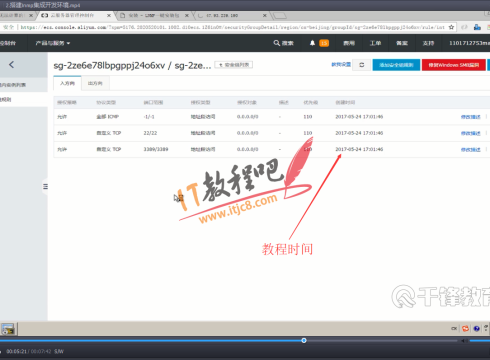Click the video progress slider handle

pyautogui.click(x=304, y=340)
